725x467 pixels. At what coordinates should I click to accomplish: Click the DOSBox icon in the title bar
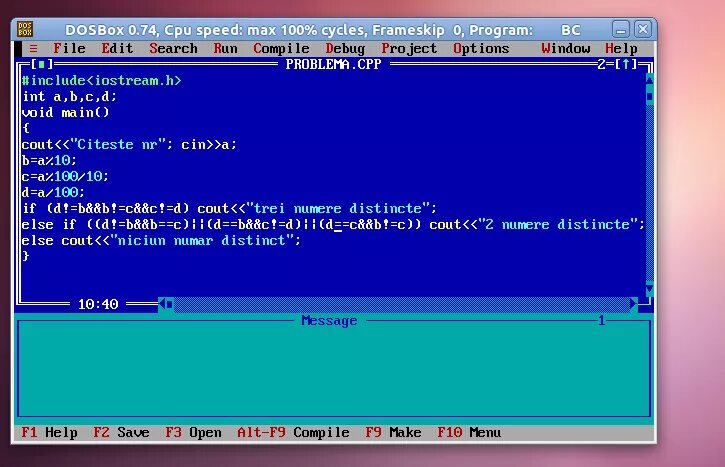pos(25,29)
